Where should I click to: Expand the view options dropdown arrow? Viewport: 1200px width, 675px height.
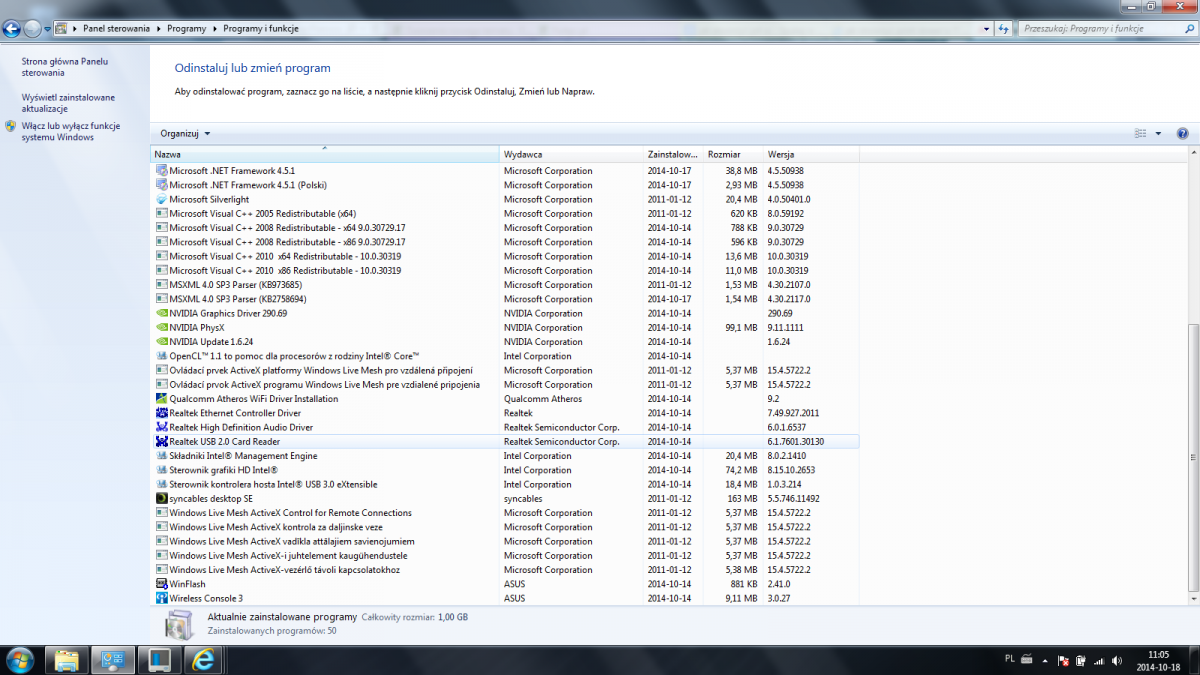tap(1158, 133)
